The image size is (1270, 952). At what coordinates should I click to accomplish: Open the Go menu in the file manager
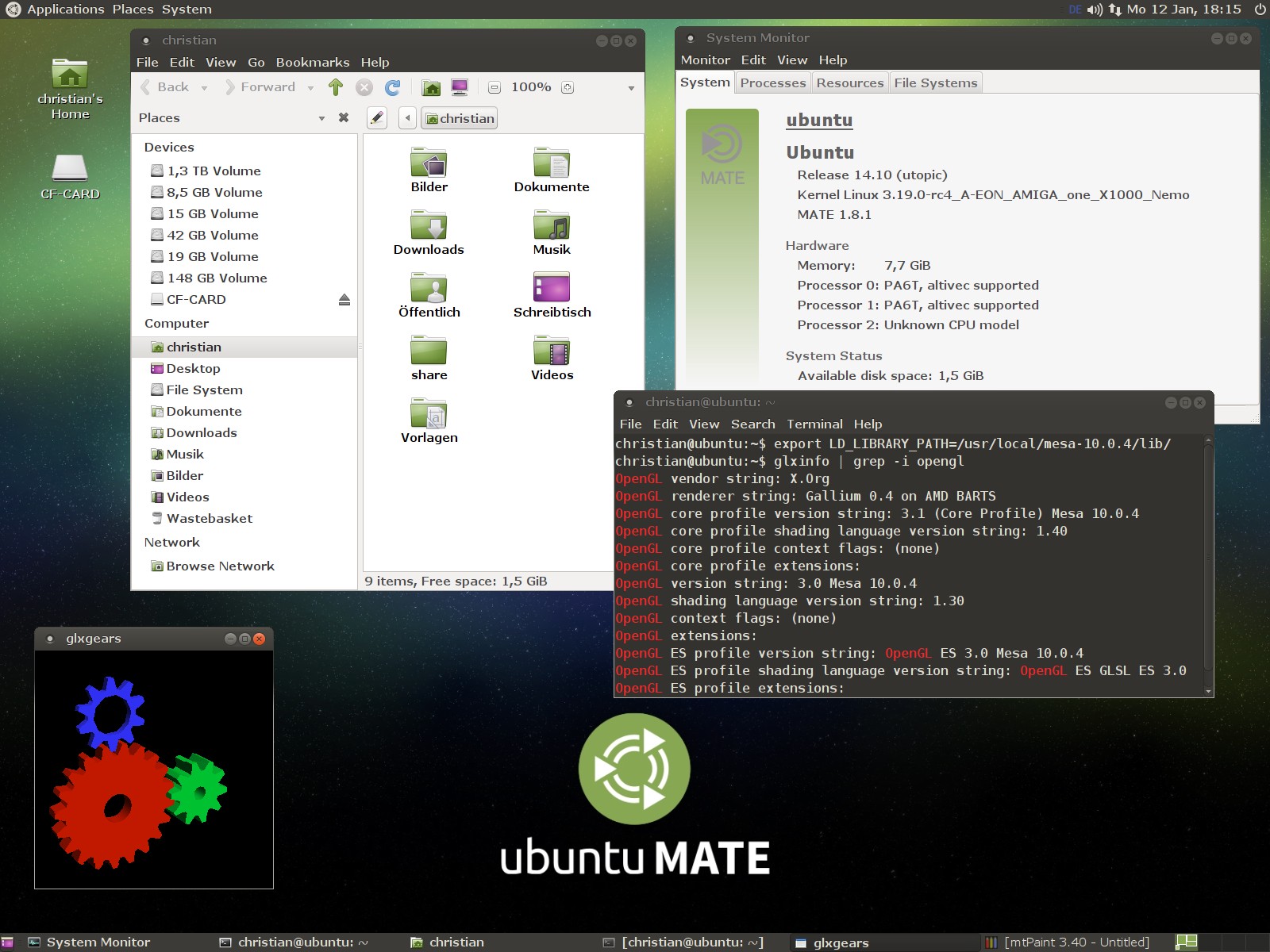tap(256, 62)
